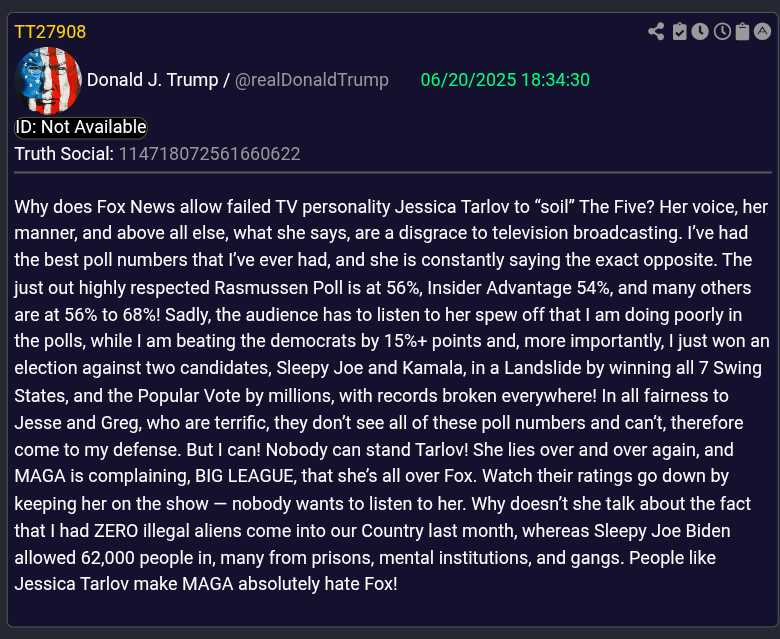Image resolution: width=780 pixels, height=639 pixels.
Task: Click the final line ending absolutely hate Fox!
Action: pyautogui.click(x=206, y=584)
